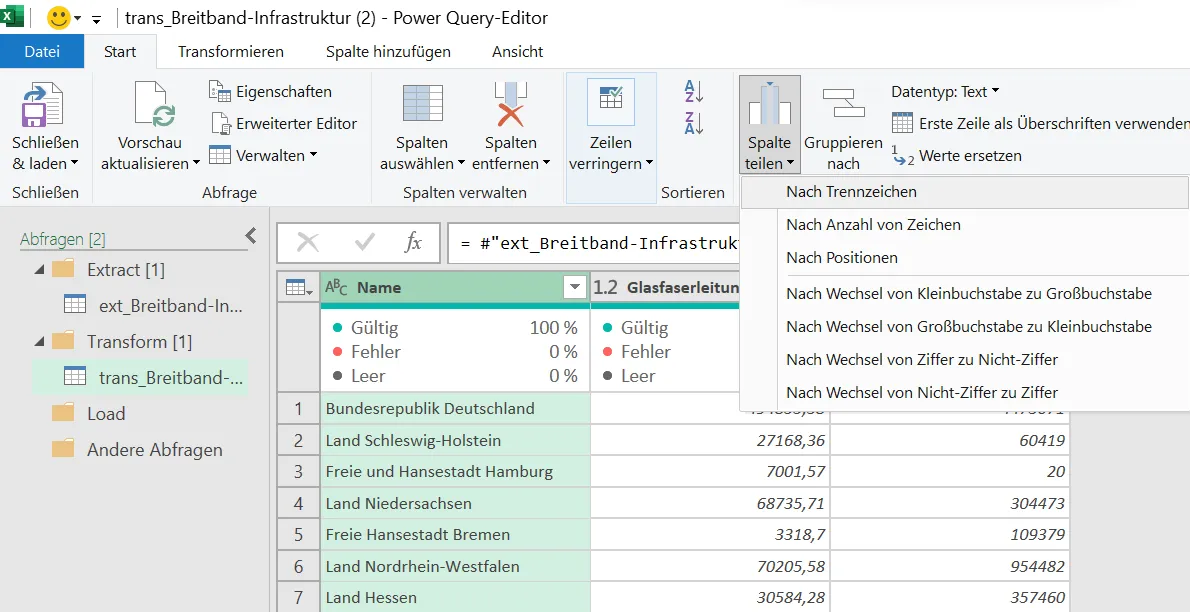Click cell Freie Hansestadt Bremen

tap(455, 535)
